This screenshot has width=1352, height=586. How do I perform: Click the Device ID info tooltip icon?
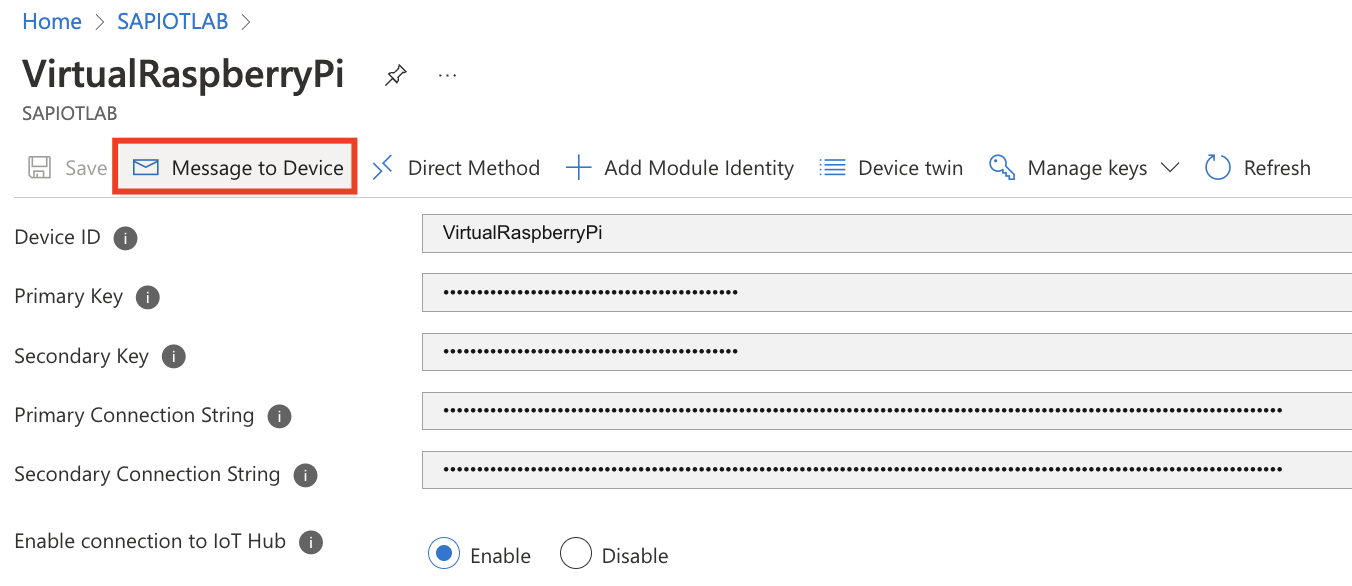(125, 238)
